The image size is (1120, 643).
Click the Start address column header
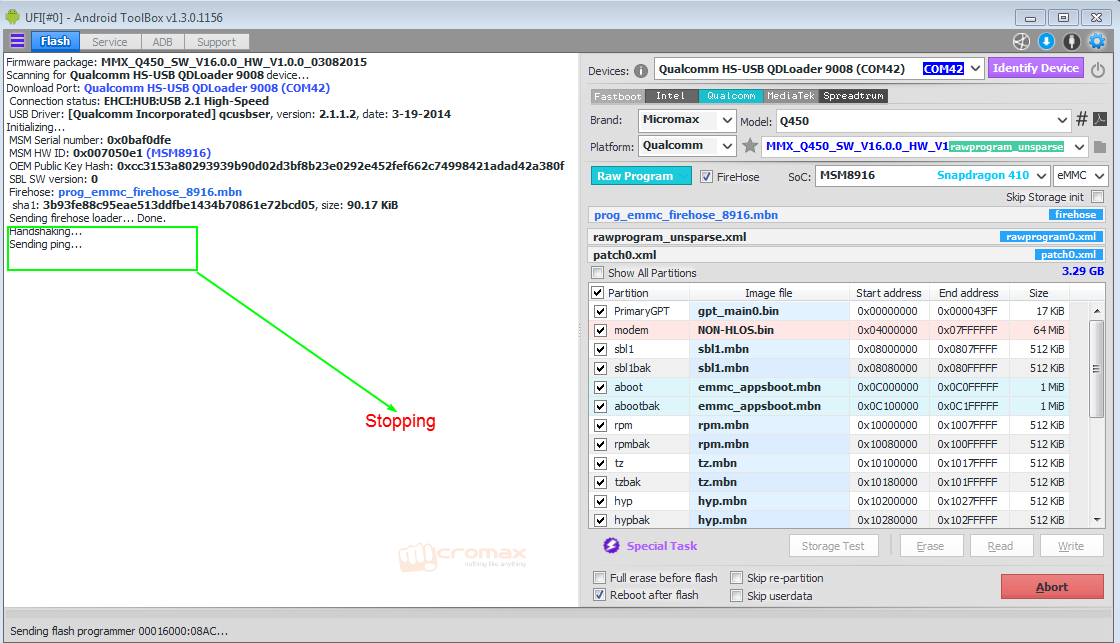[889, 293]
